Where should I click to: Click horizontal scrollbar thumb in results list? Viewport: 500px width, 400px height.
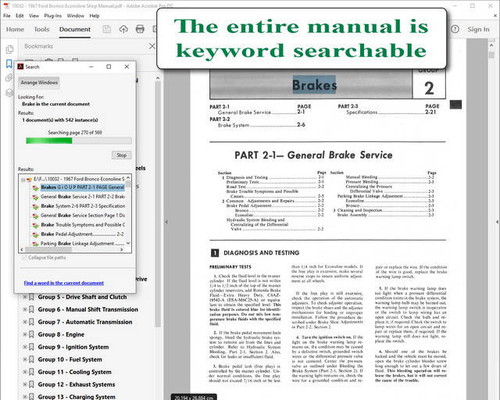pyautogui.click(x=48, y=249)
